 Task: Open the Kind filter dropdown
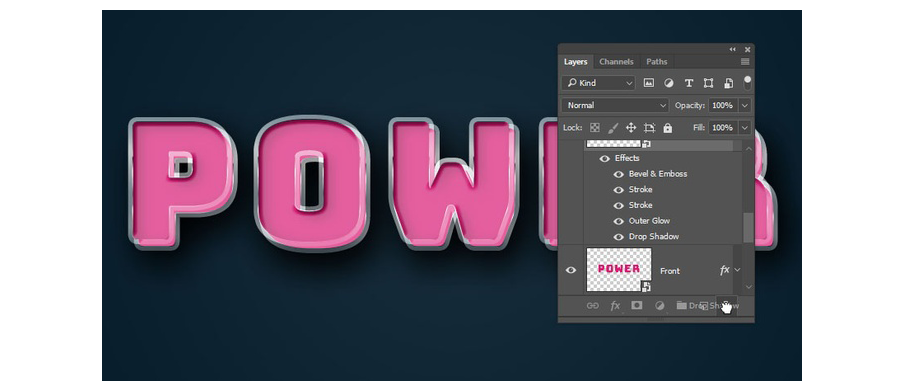tap(599, 83)
